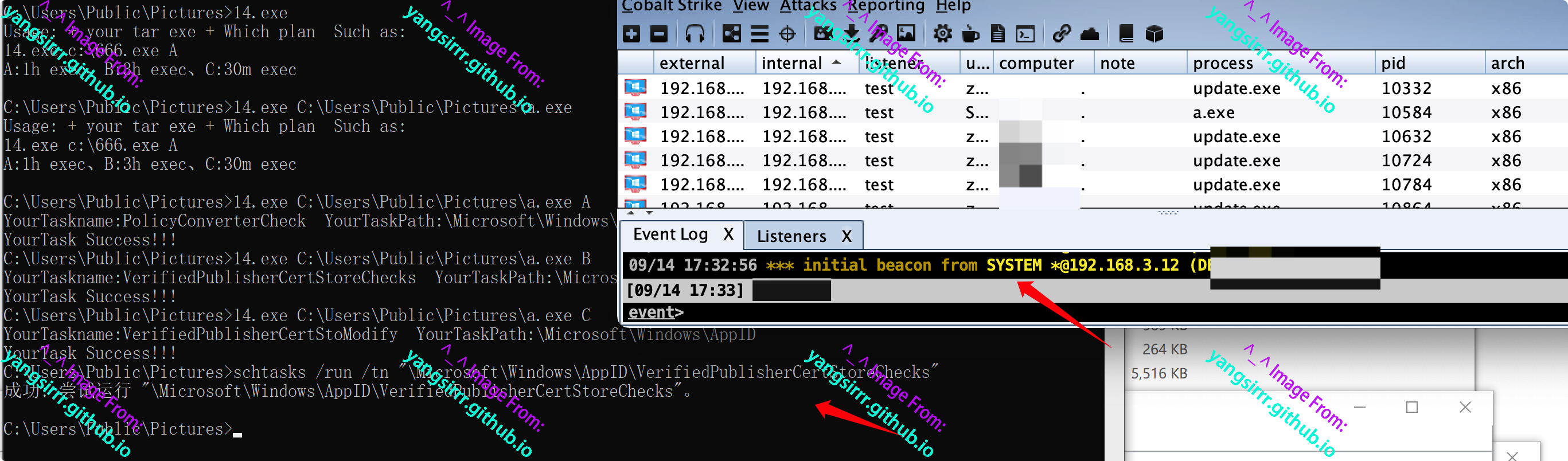
Task: Click schtasks /run command line in terminal
Action: (x=470, y=372)
